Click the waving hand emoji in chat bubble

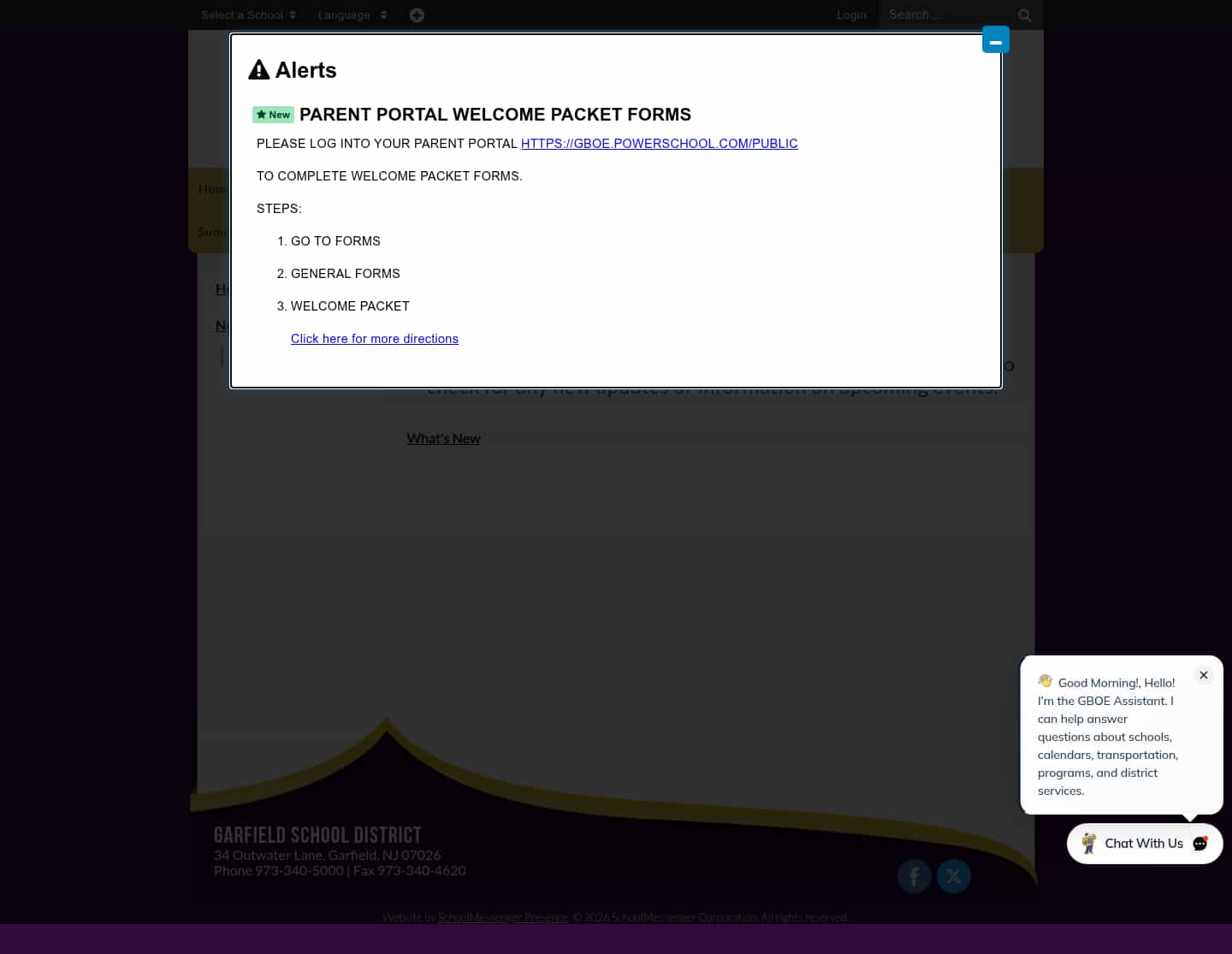[1045, 681]
